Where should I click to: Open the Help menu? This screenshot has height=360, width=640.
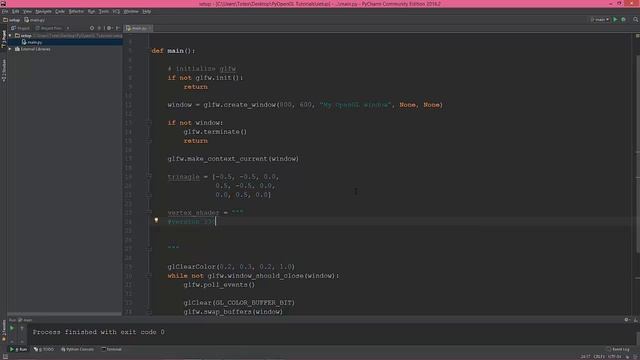147,11
